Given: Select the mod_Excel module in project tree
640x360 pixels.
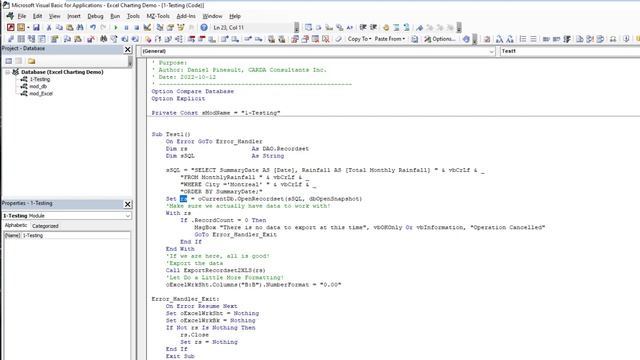Looking at the screenshot, I should 41,93.
